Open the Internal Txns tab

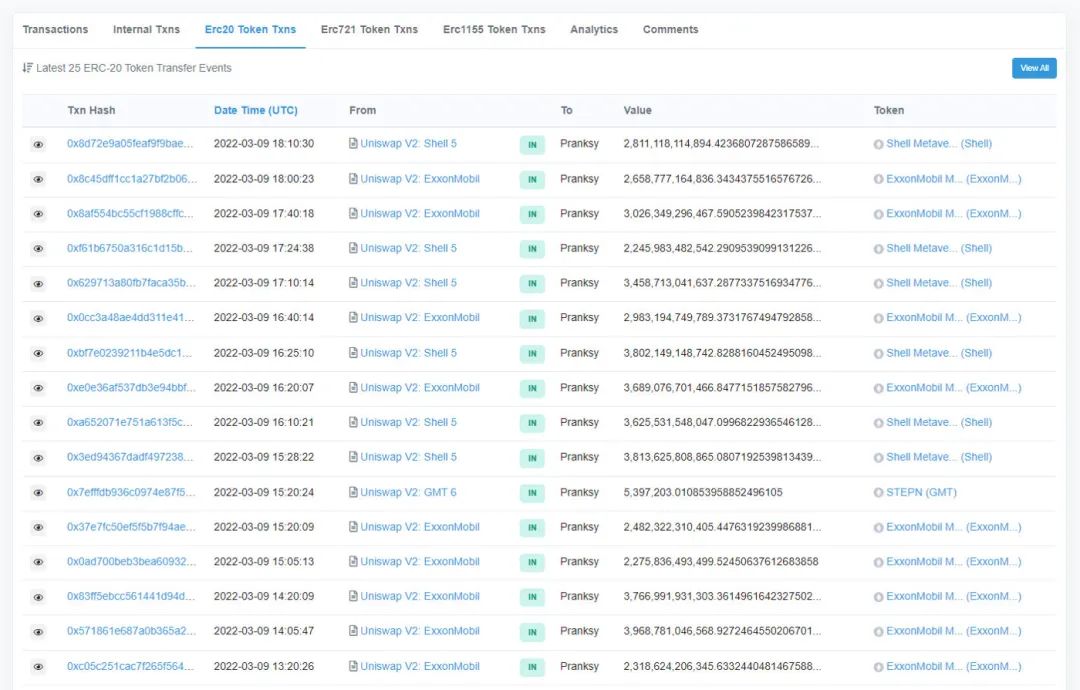tap(146, 30)
